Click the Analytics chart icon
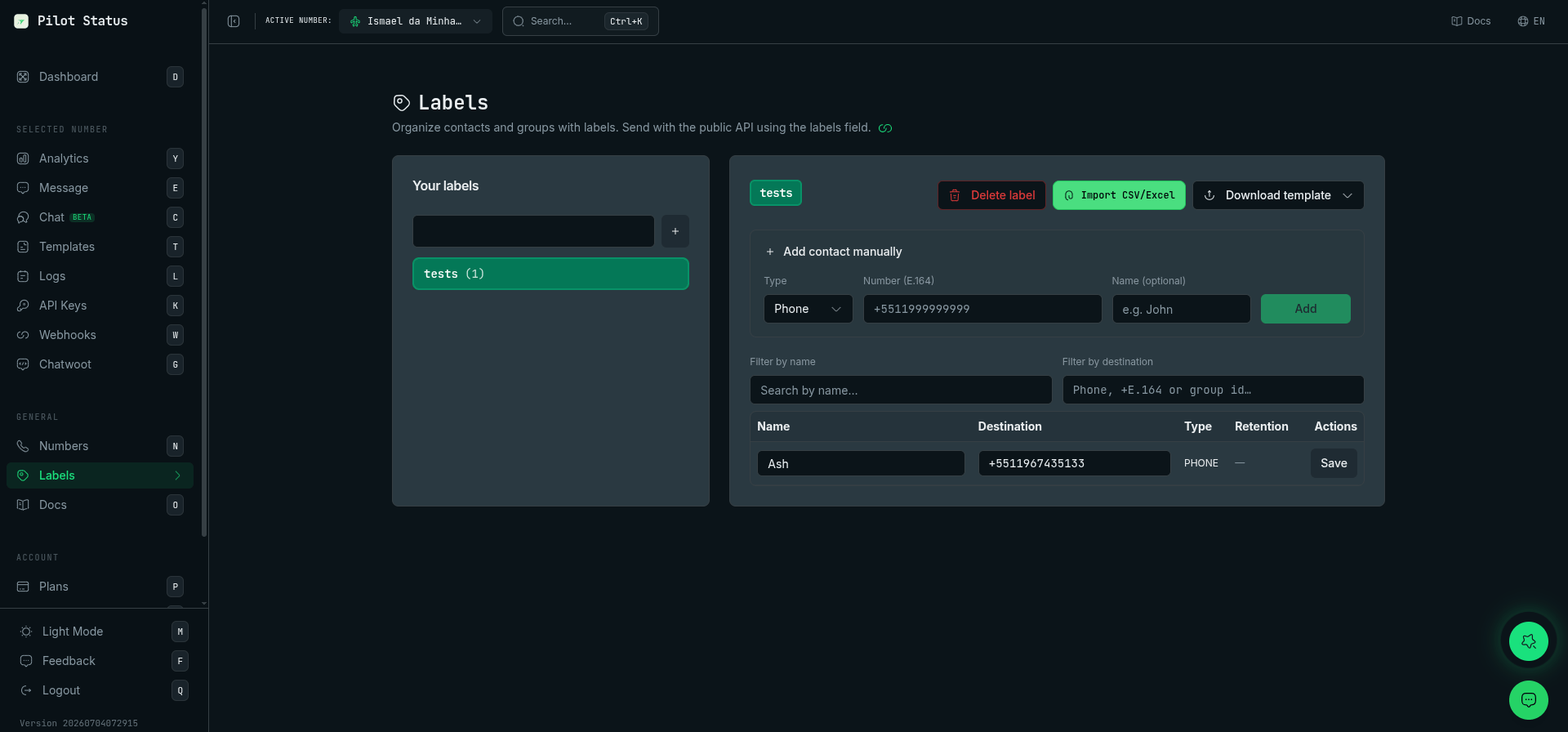The width and height of the screenshot is (1568, 732). click(x=23, y=158)
